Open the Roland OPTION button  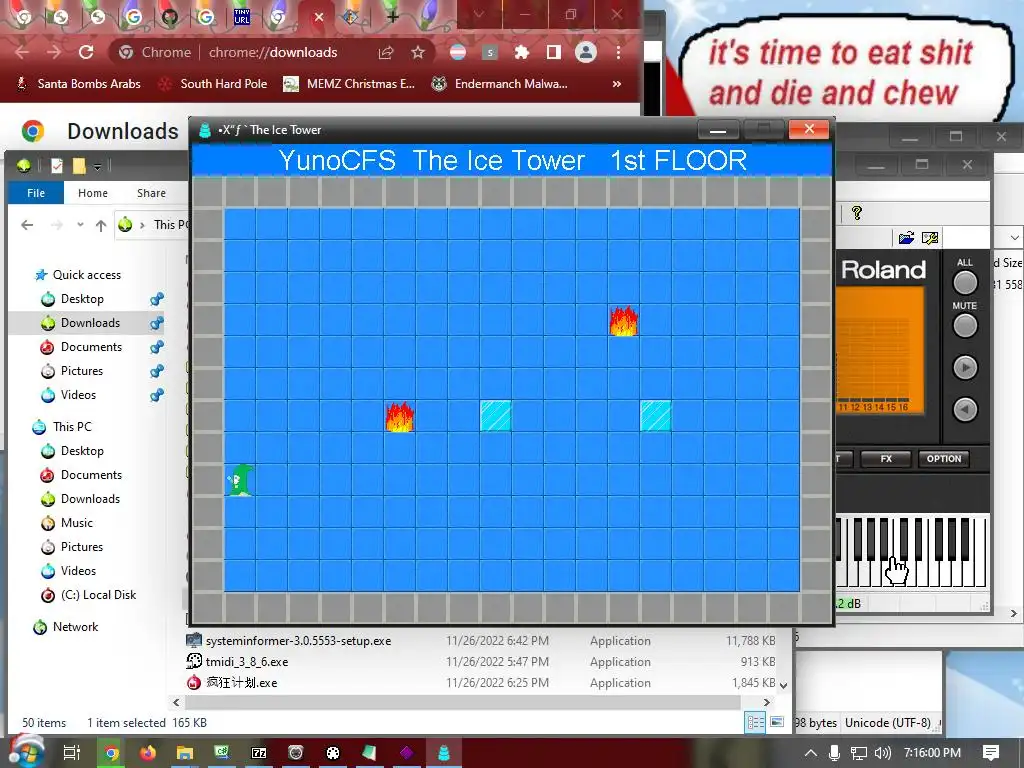point(944,459)
